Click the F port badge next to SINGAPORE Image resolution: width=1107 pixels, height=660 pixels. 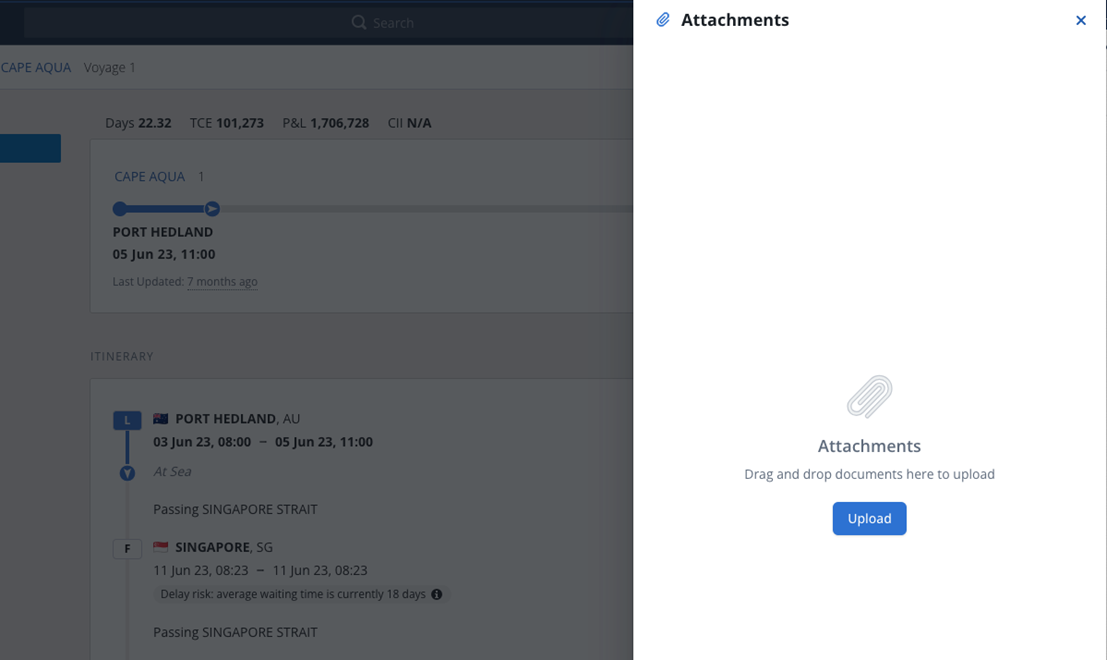tap(126, 548)
